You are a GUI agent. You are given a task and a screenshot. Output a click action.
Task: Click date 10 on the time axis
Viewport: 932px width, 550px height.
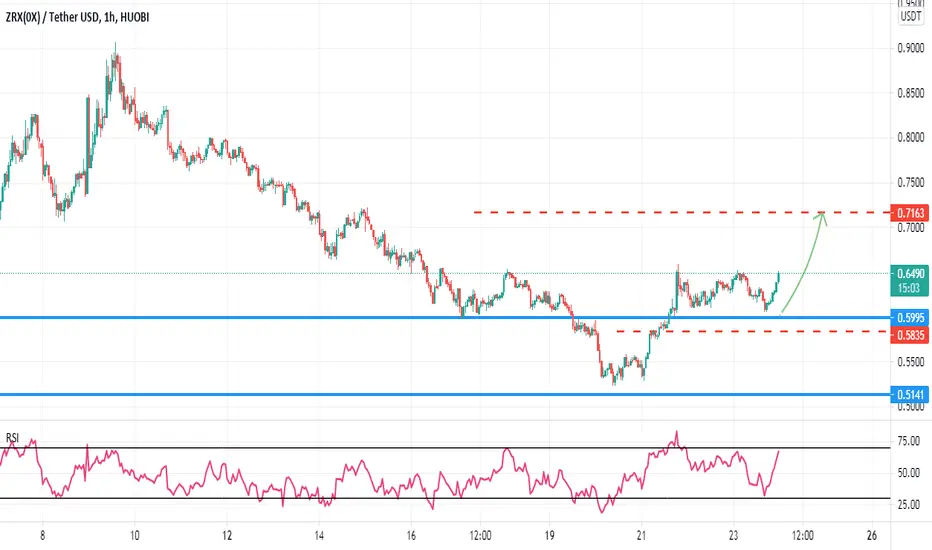[x=135, y=535]
